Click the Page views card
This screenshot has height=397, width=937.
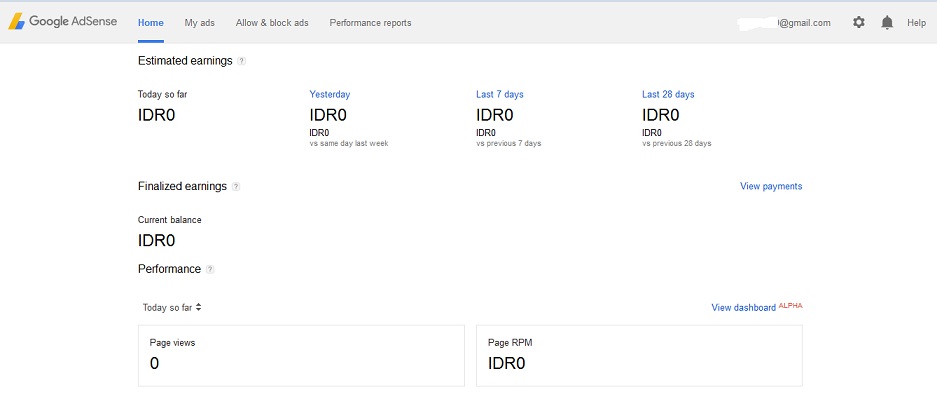coord(301,356)
